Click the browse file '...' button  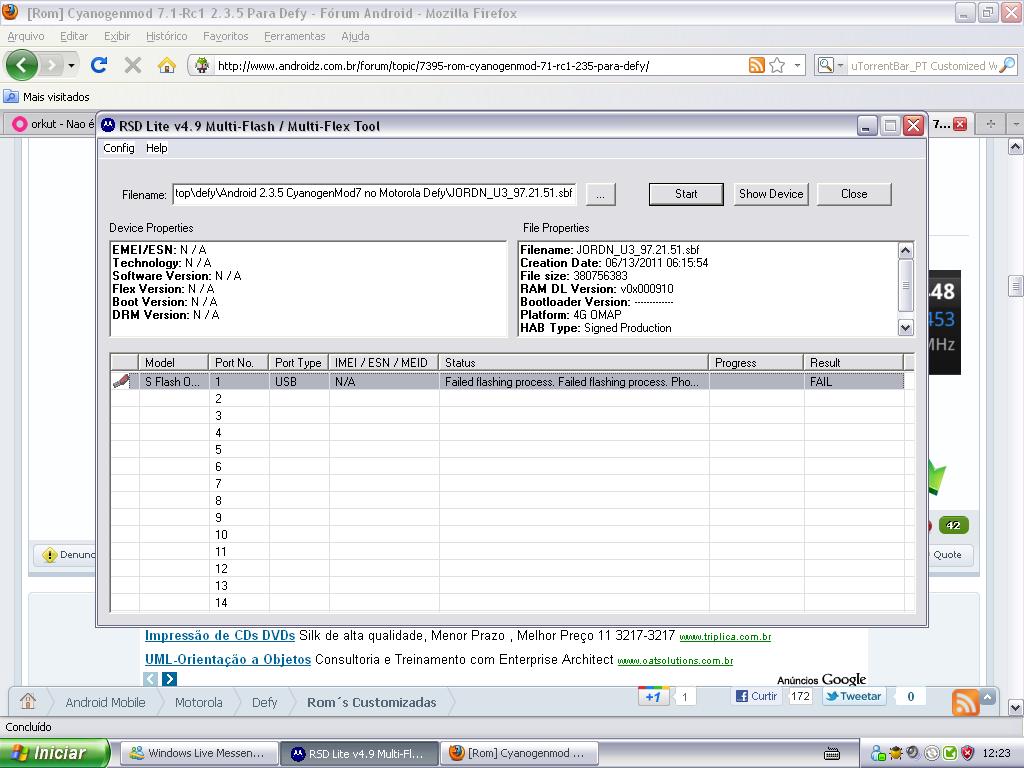tap(601, 195)
